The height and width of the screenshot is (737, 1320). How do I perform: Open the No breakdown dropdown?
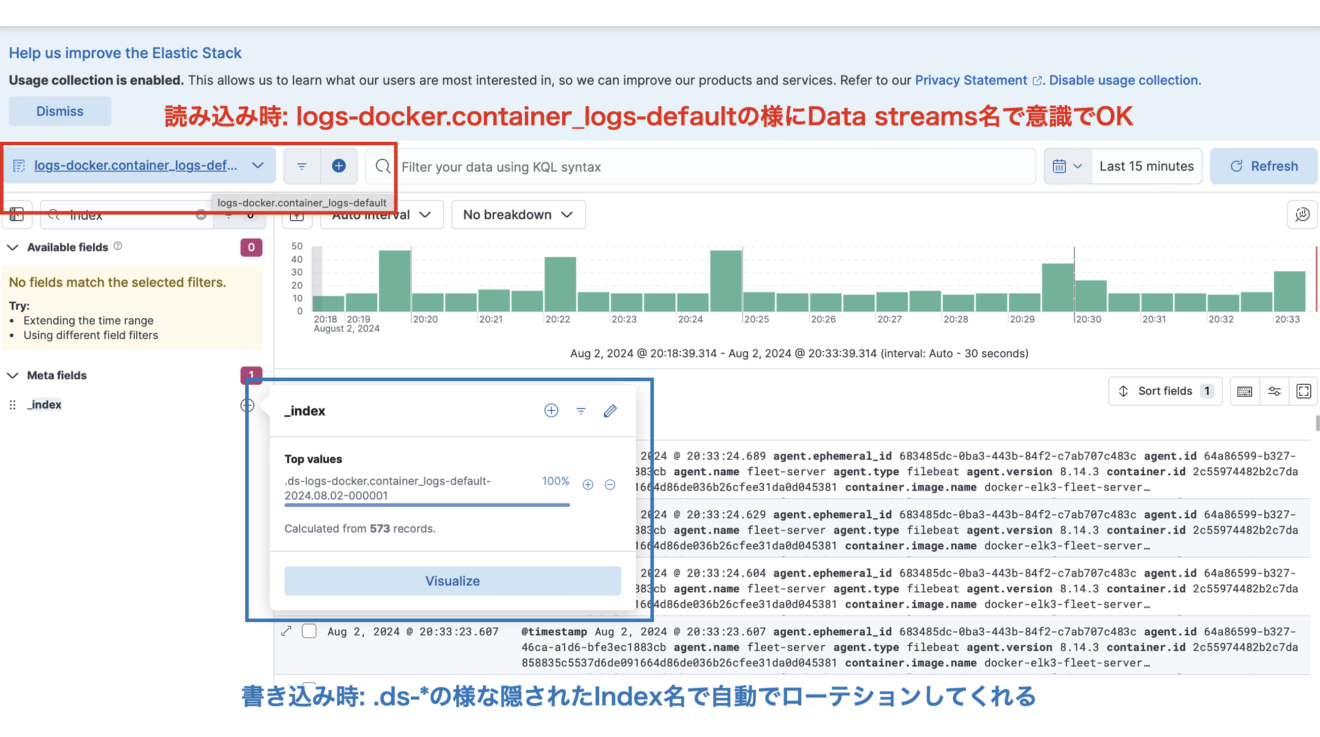[x=518, y=214]
